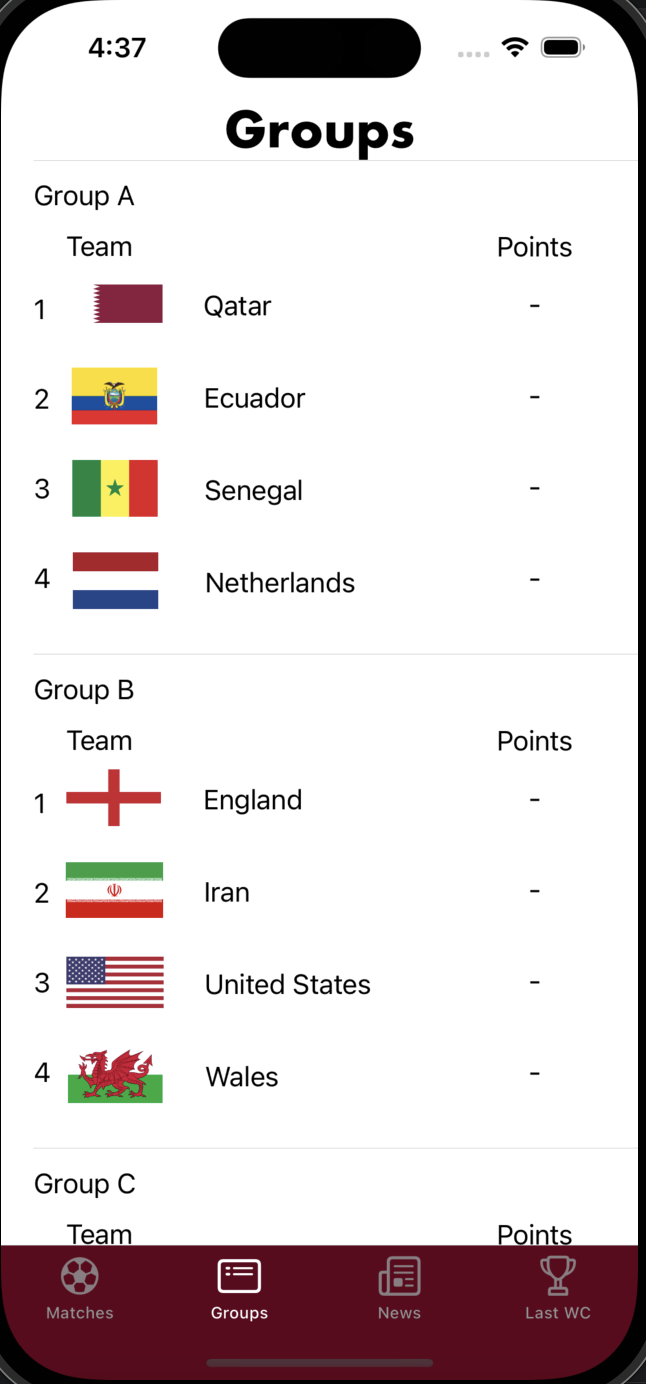Tap the Ecuador points dash placeholder
The image size is (646, 1384).
[x=534, y=396]
